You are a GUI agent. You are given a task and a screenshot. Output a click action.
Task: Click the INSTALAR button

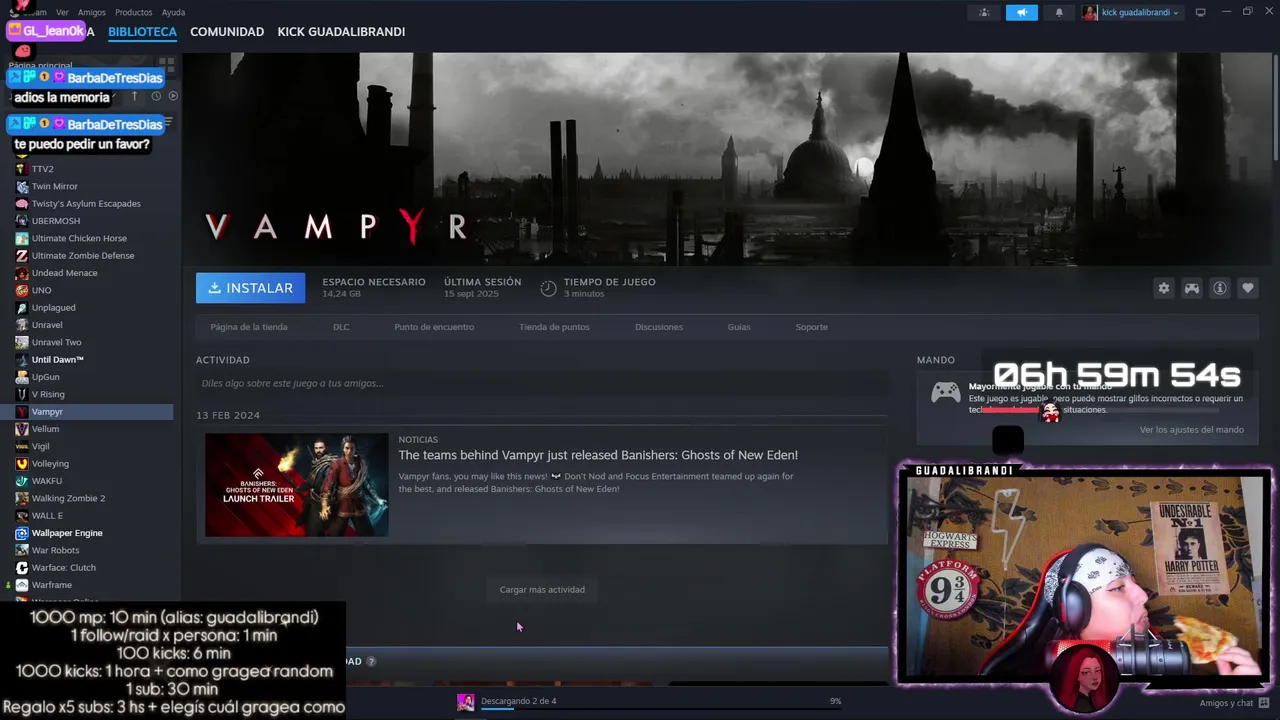click(x=251, y=288)
